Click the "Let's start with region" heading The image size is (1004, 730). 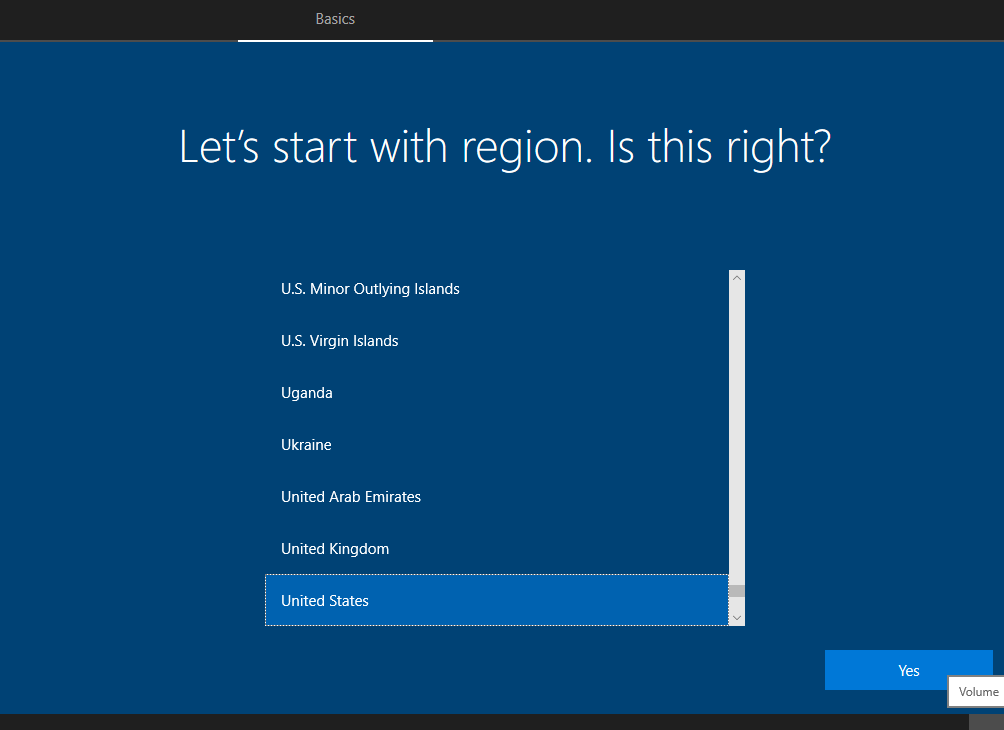click(505, 147)
